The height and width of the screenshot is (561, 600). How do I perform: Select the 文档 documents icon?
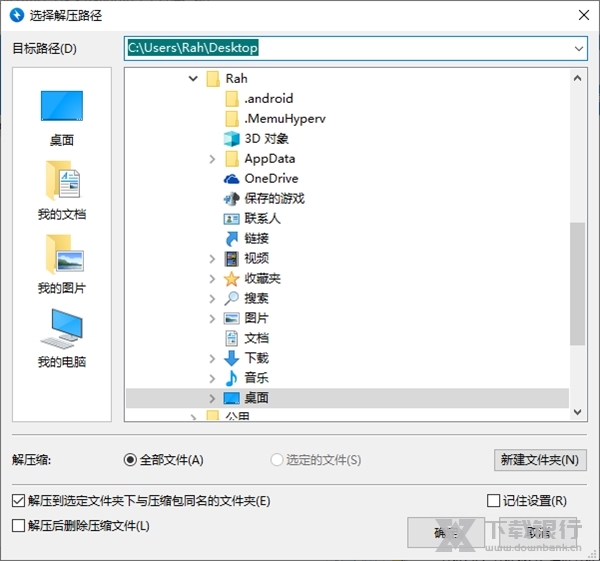tap(232, 338)
